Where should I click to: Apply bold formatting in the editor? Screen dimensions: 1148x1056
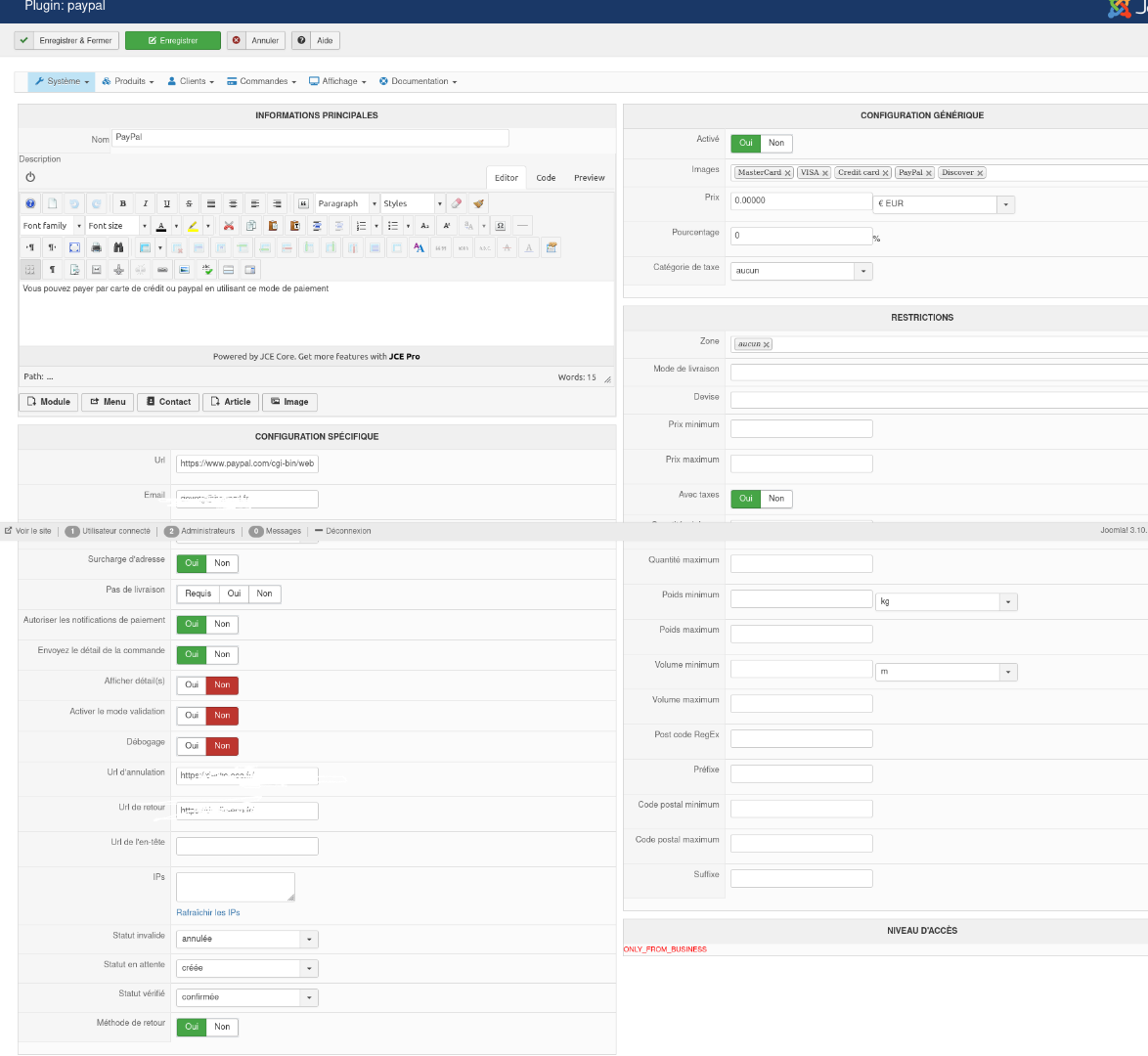pos(123,203)
